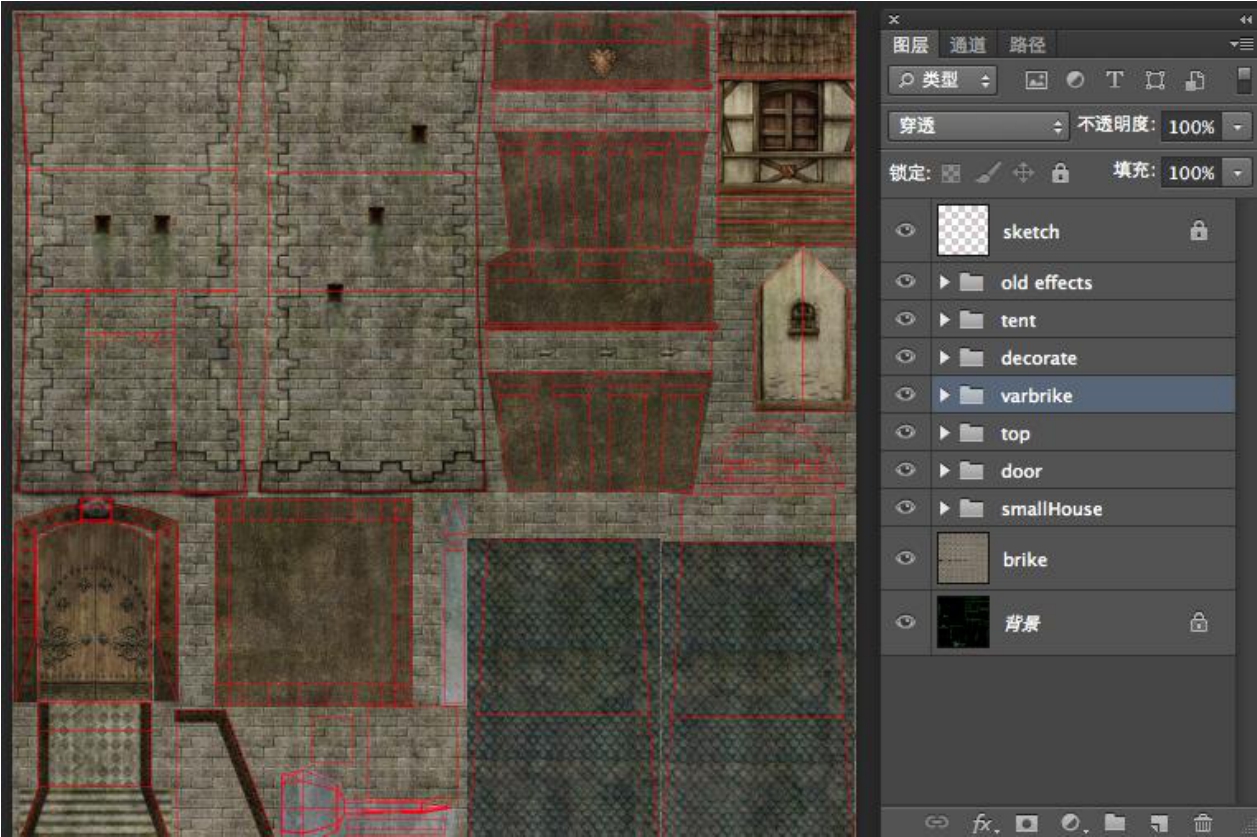Select the layer named "tent"
This screenshot has width=1257, height=837.
click(x=1018, y=321)
